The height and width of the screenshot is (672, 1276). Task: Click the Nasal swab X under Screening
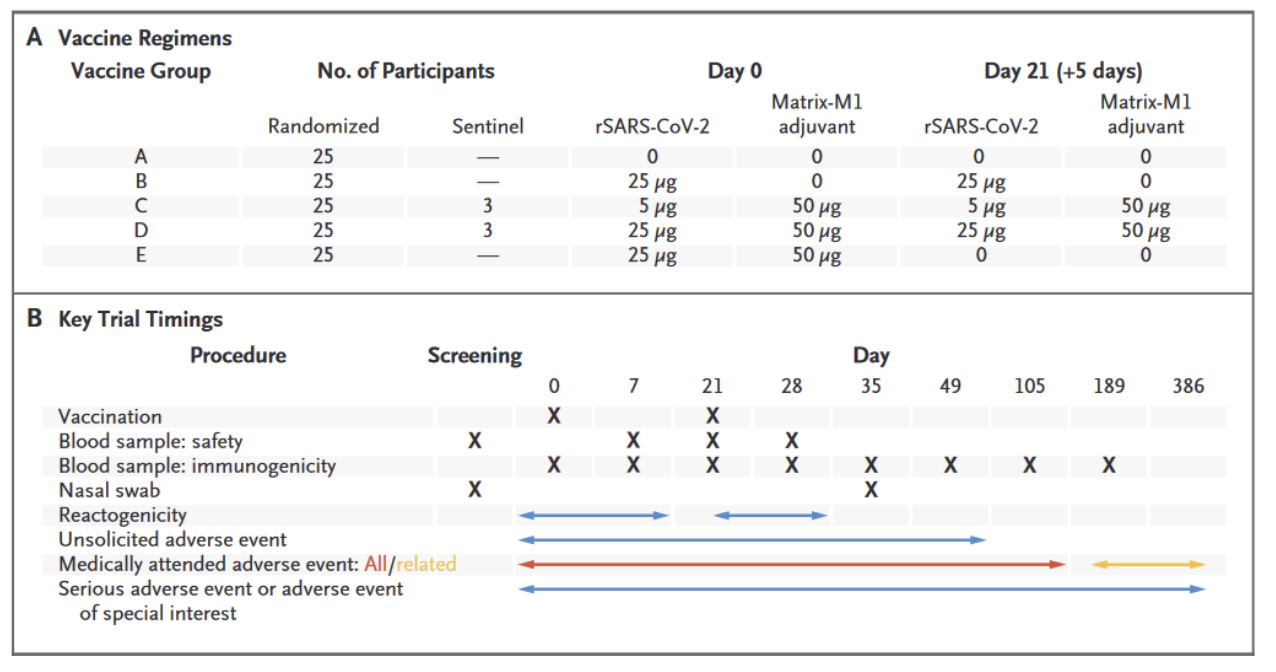475,490
